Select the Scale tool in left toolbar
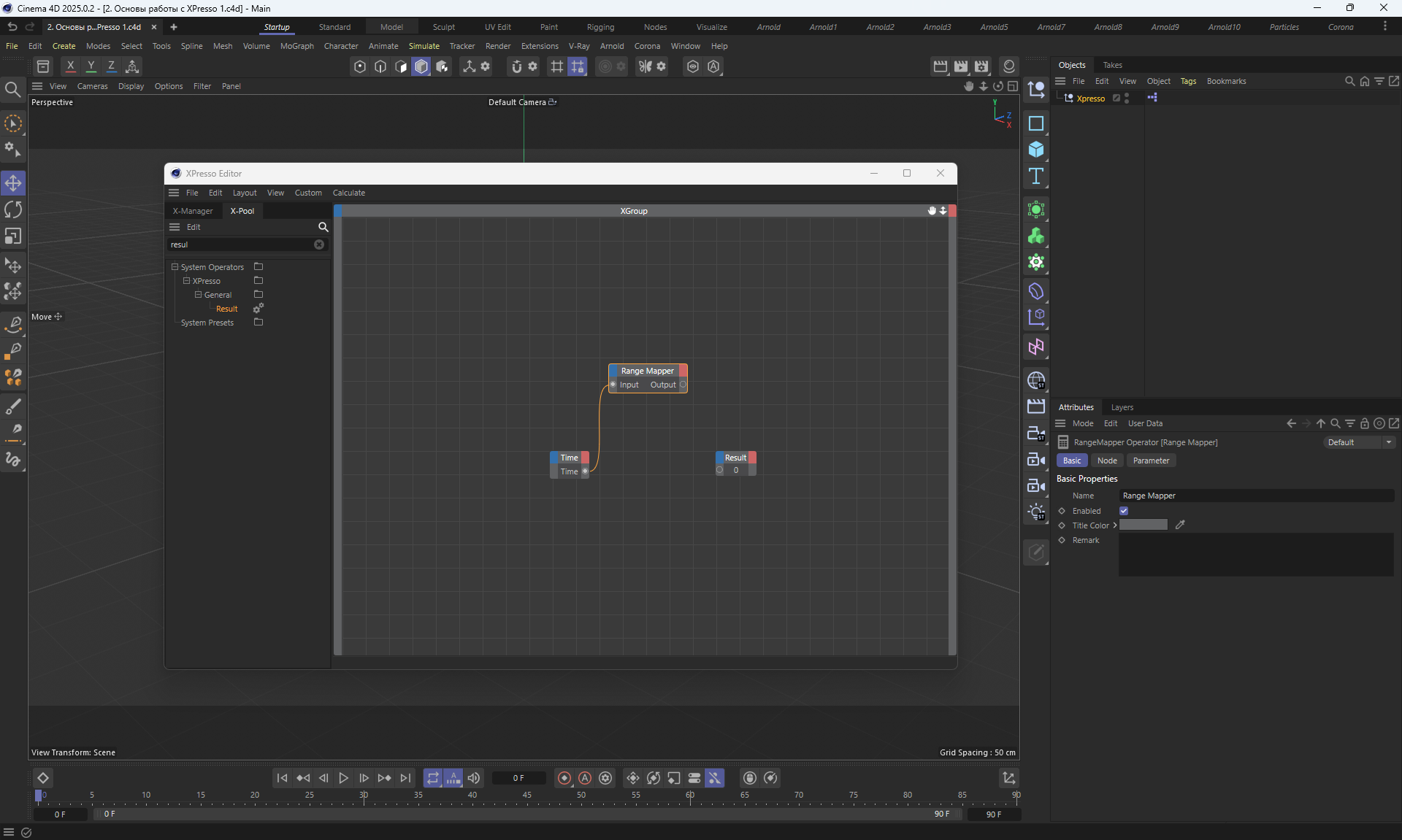The image size is (1402, 840). (x=13, y=236)
